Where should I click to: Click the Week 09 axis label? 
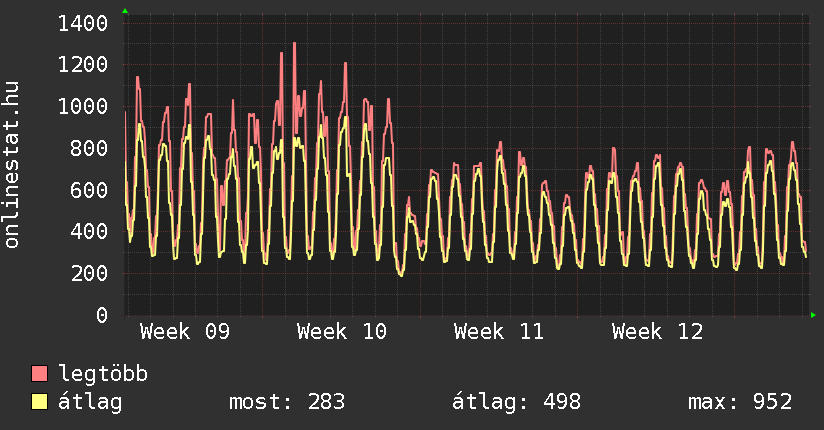pos(184,332)
